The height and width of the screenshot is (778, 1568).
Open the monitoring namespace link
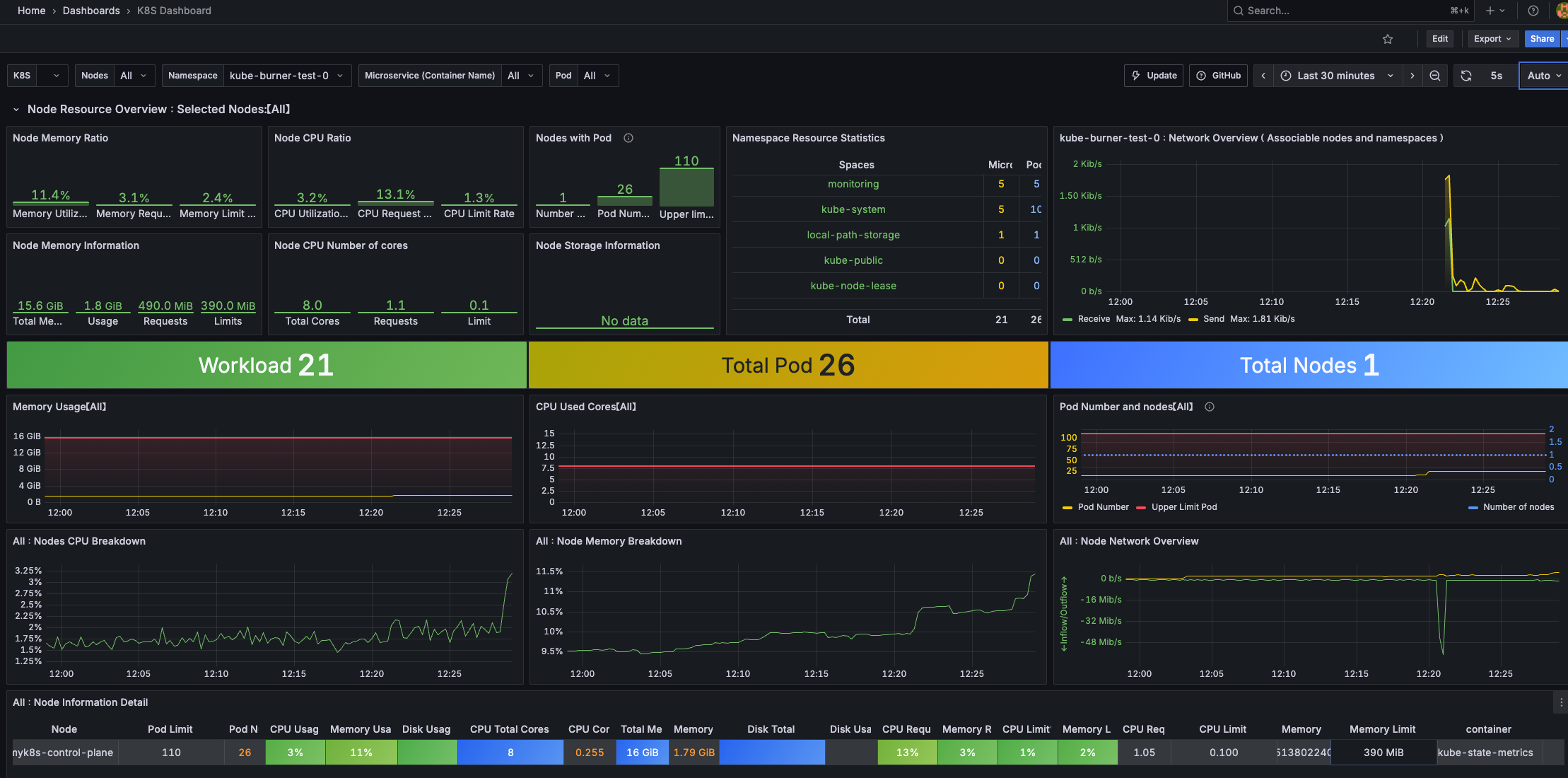[x=853, y=184]
